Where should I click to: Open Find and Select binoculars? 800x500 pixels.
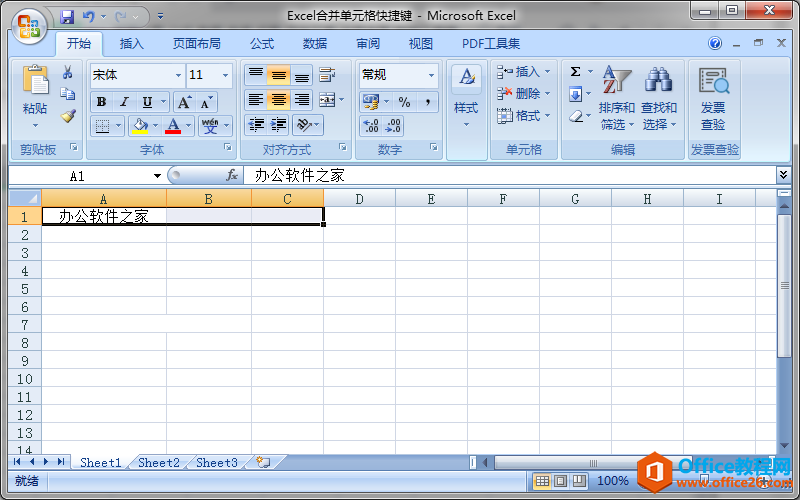(658, 80)
